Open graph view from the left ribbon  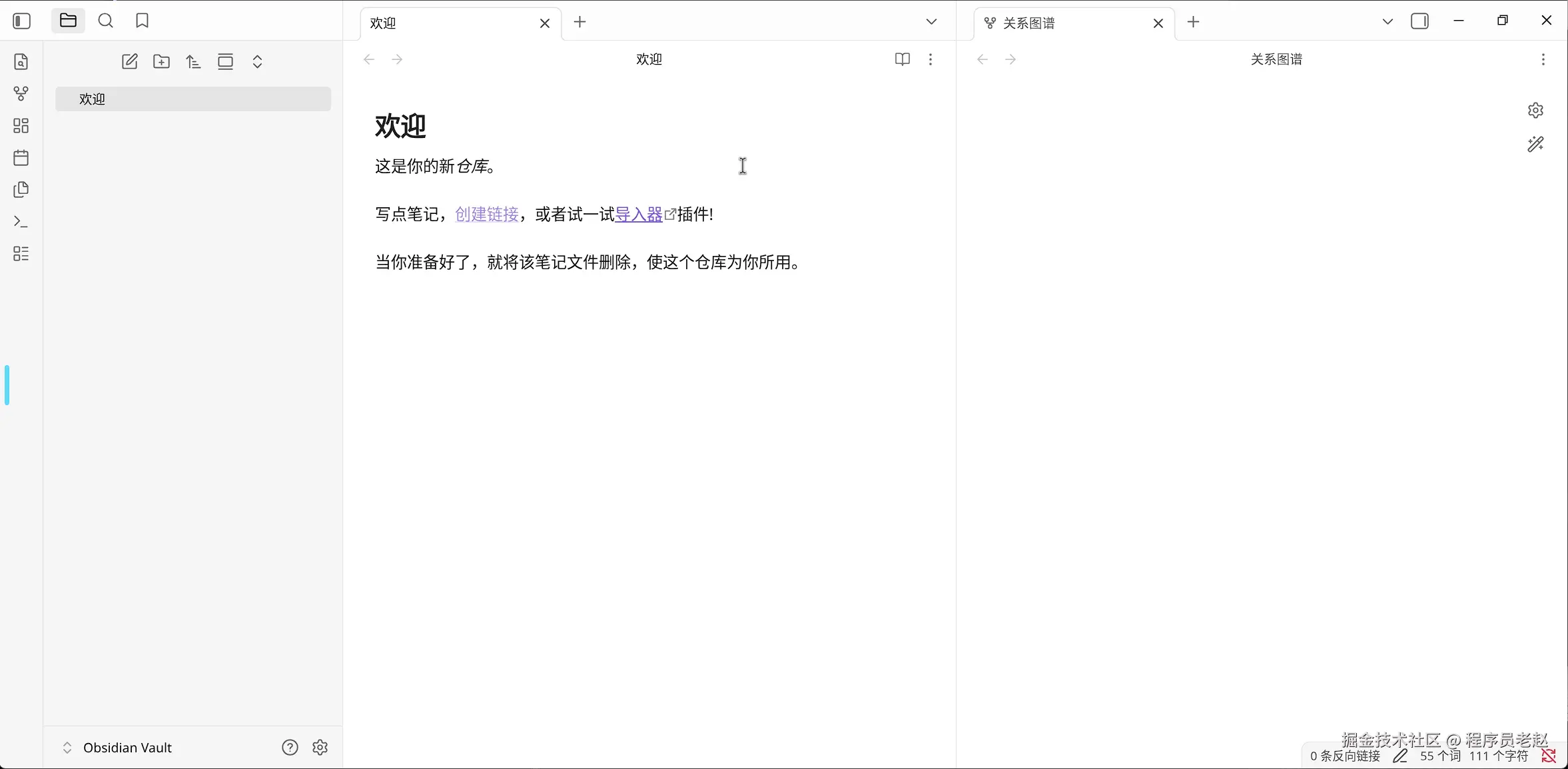point(21,93)
